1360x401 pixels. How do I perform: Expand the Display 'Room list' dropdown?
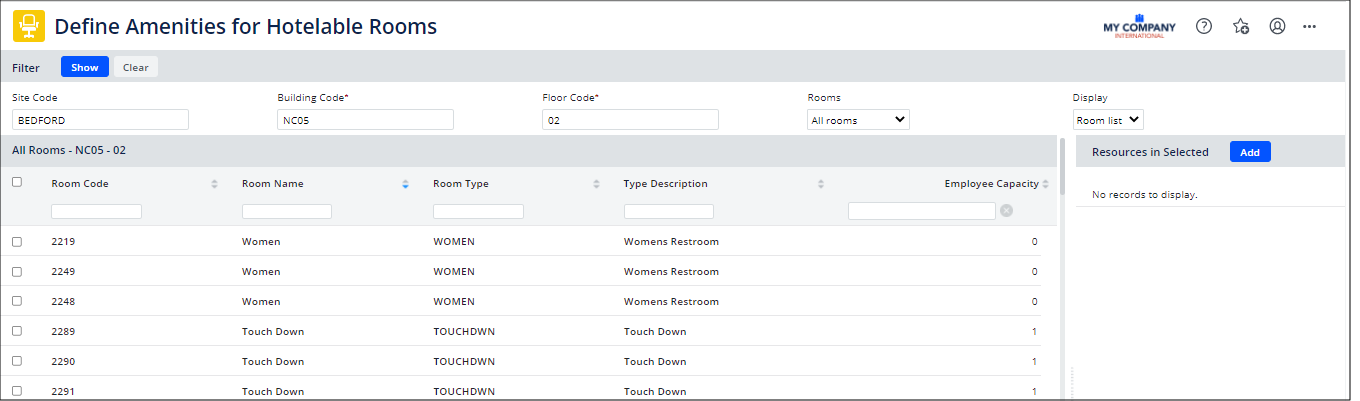(1108, 120)
